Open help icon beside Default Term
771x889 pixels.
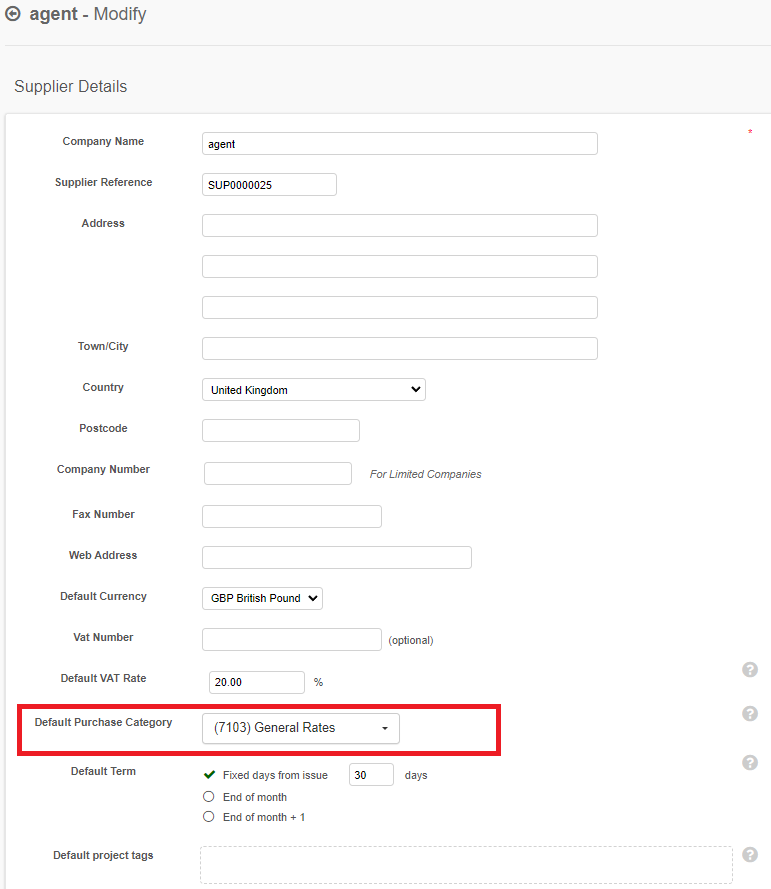pyautogui.click(x=749, y=763)
